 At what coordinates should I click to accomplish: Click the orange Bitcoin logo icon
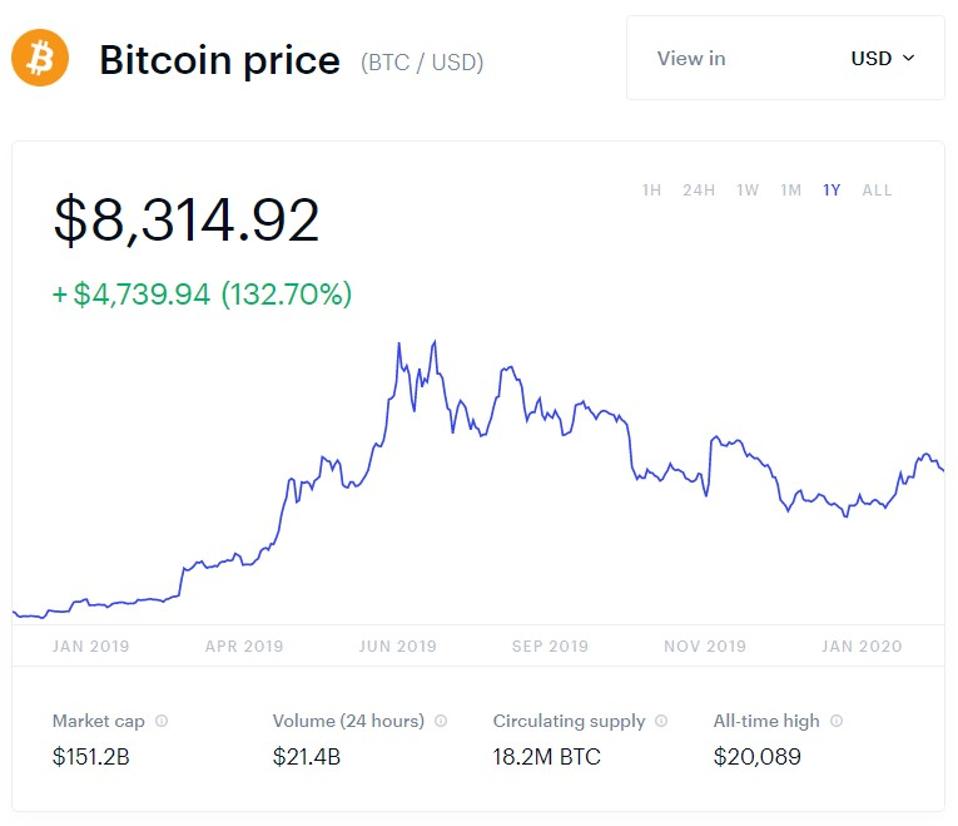(x=40, y=58)
